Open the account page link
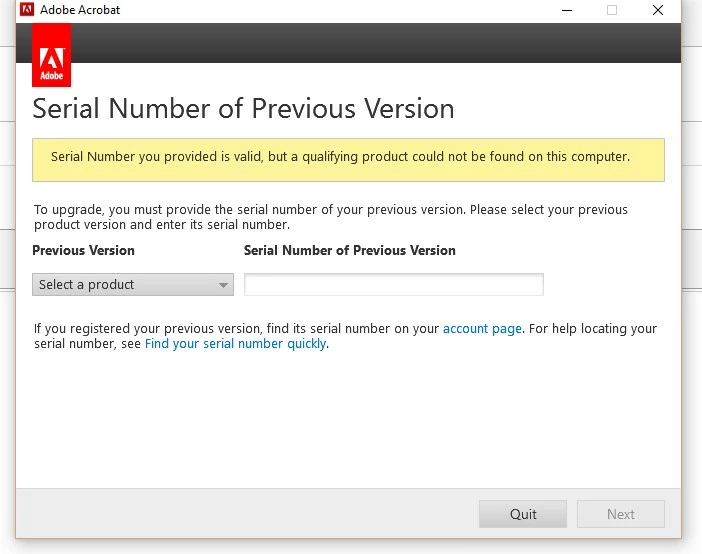The height and width of the screenshot is (554, 702). coord(482,329)
